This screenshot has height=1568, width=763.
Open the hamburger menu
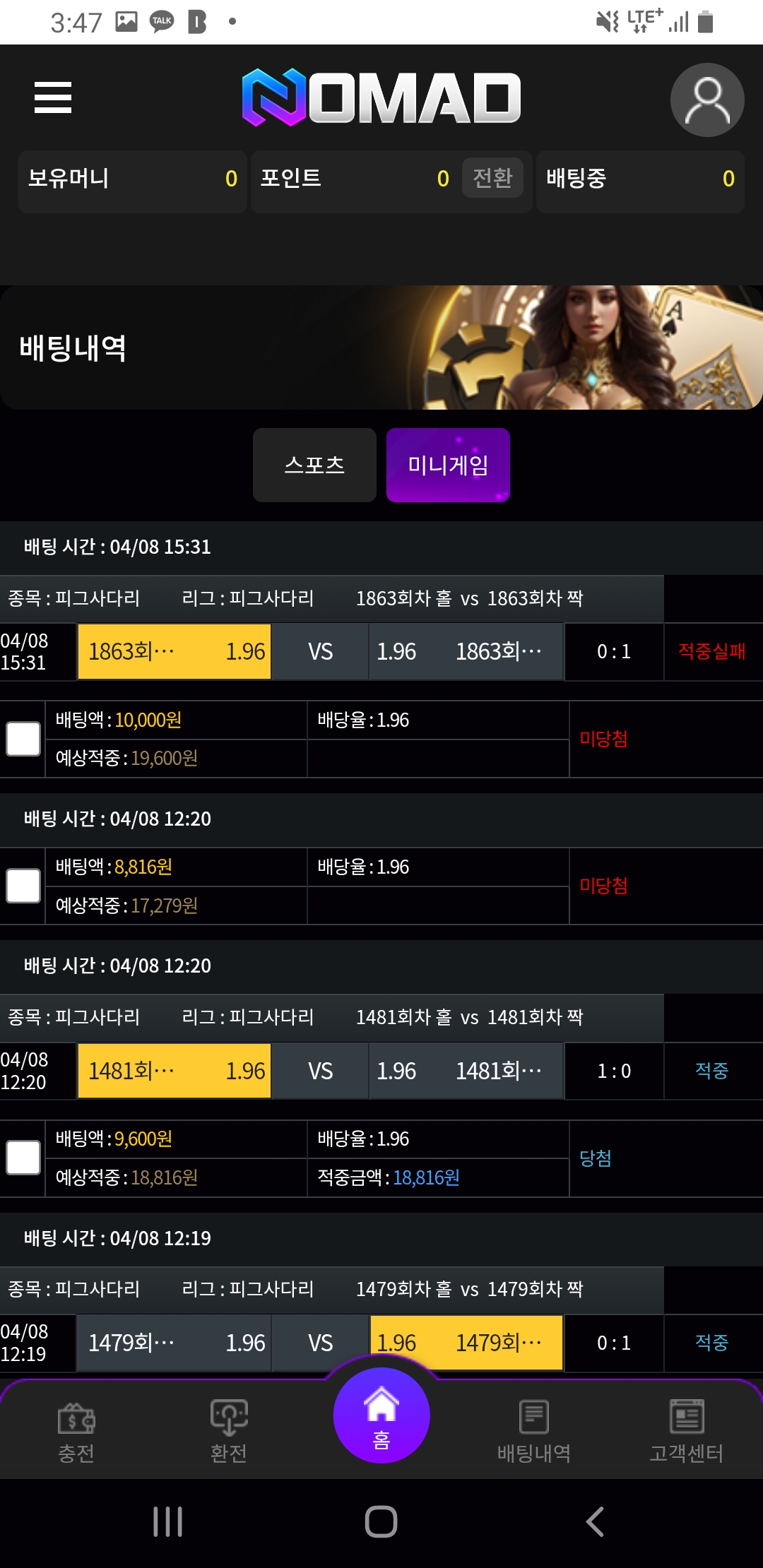(x=53, y=97)
